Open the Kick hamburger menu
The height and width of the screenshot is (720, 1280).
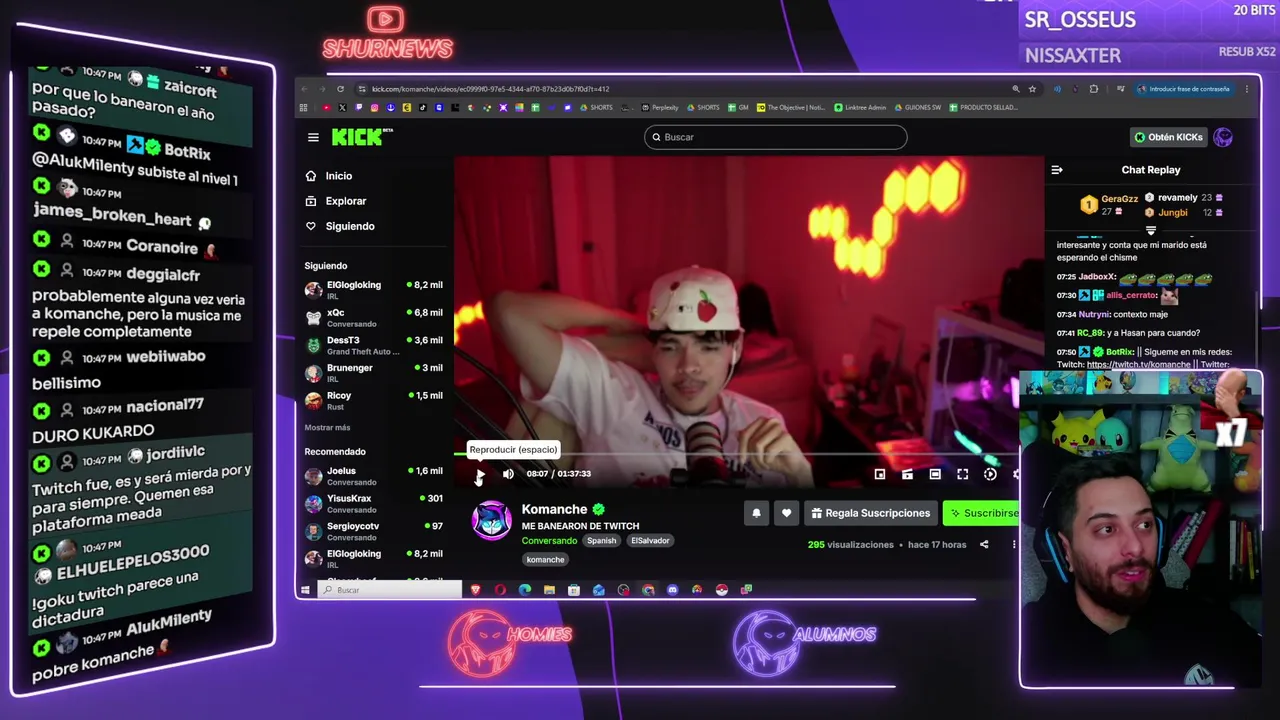pyautogui.click(x=313, y=138)
